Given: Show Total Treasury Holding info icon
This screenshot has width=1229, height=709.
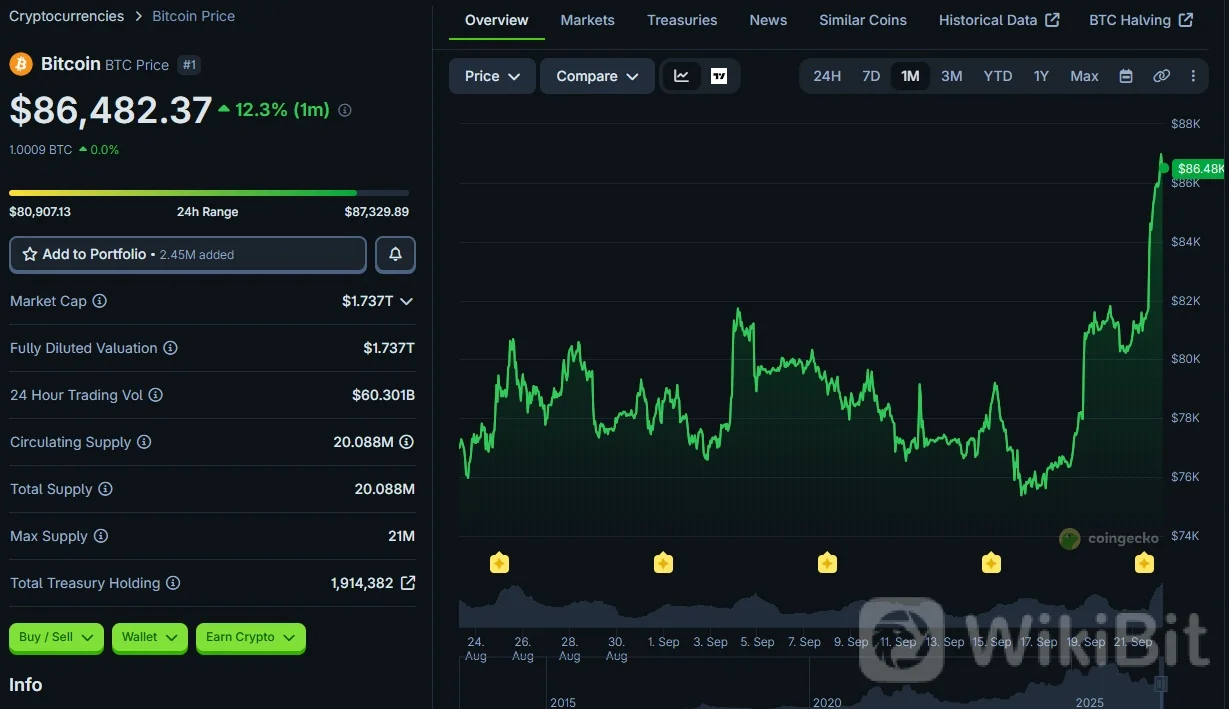Looking at the screenshot, I should tap(173, 583).
